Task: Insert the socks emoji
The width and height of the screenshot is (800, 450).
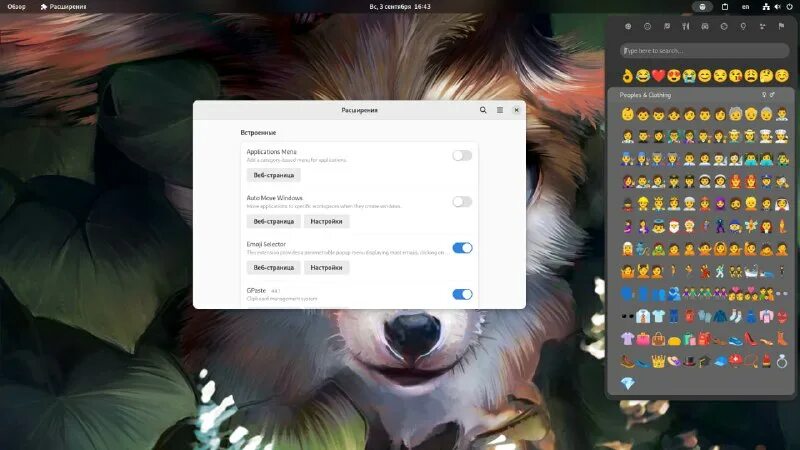Action: [735, 316]
